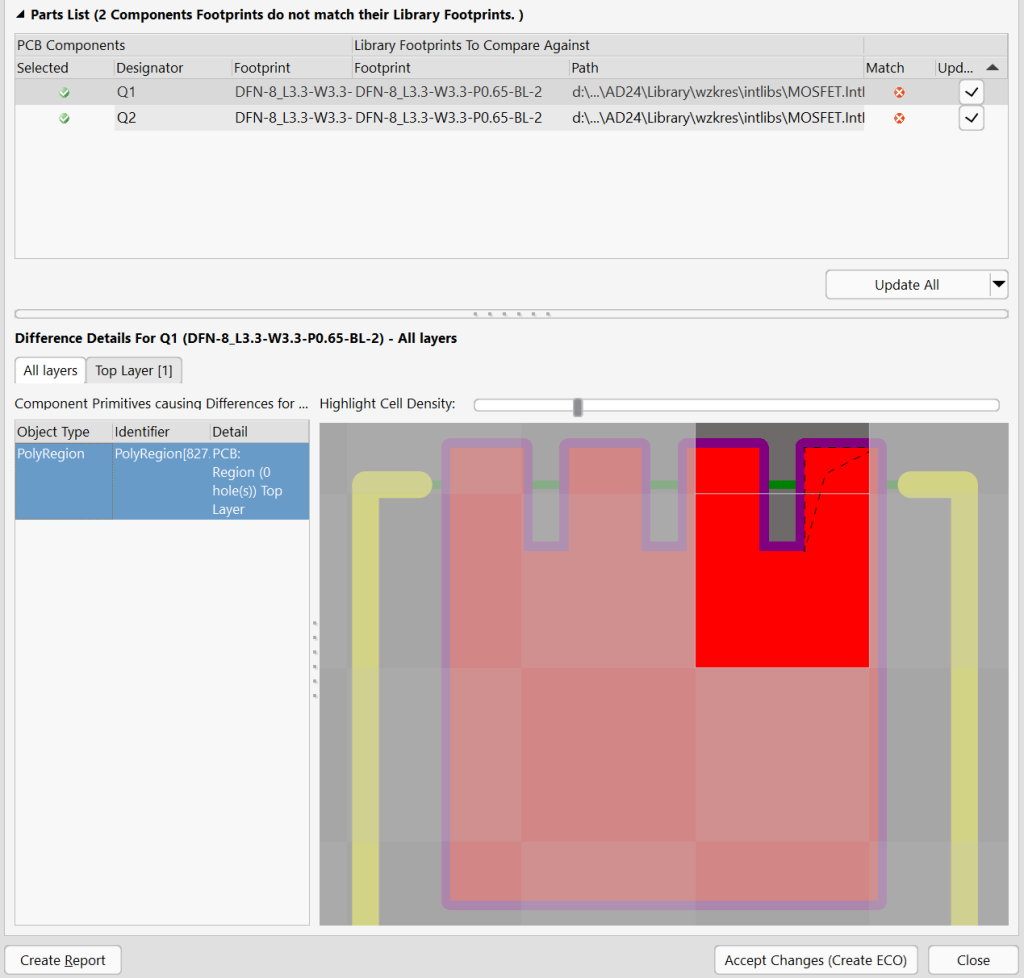Click the red mismatch icon for Q1
The image size is (1024, 978).
(899, 92)
